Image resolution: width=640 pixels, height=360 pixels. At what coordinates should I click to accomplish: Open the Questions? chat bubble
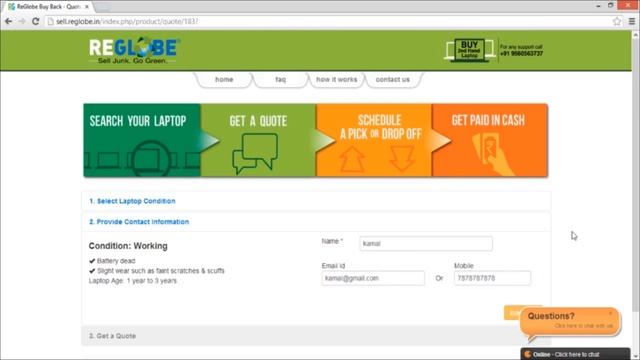coord(570,321)
